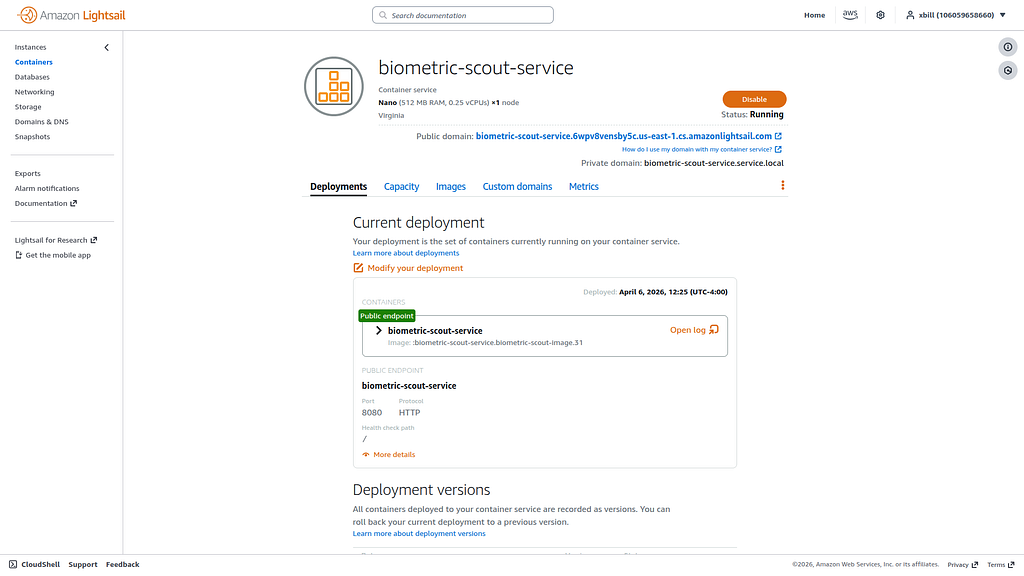
Task: Open the settings gear icon
Action: pos(880,15)
